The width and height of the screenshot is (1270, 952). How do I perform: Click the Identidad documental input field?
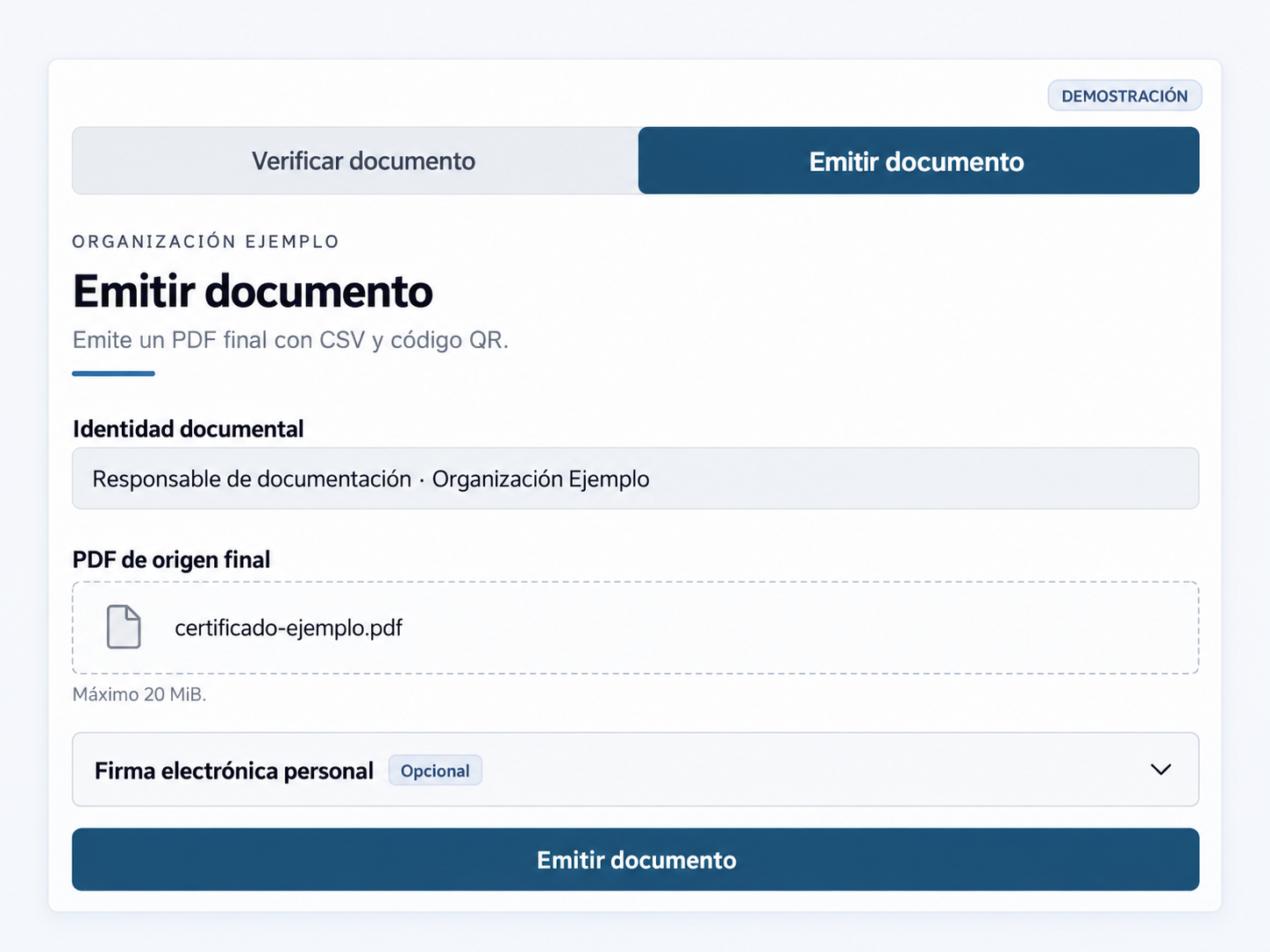(635, 479)
